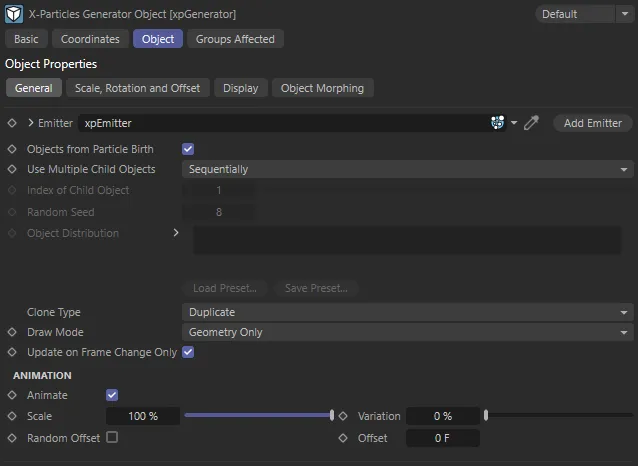The image size is (638, 466).
Task: Disable Objects from Particle Birth checkbox
Action: (188, 149)
